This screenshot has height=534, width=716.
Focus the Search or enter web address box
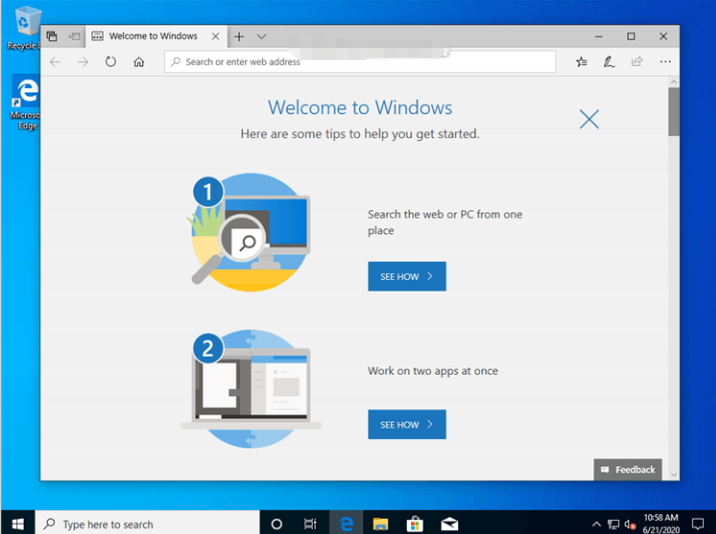tap(360, 62)
